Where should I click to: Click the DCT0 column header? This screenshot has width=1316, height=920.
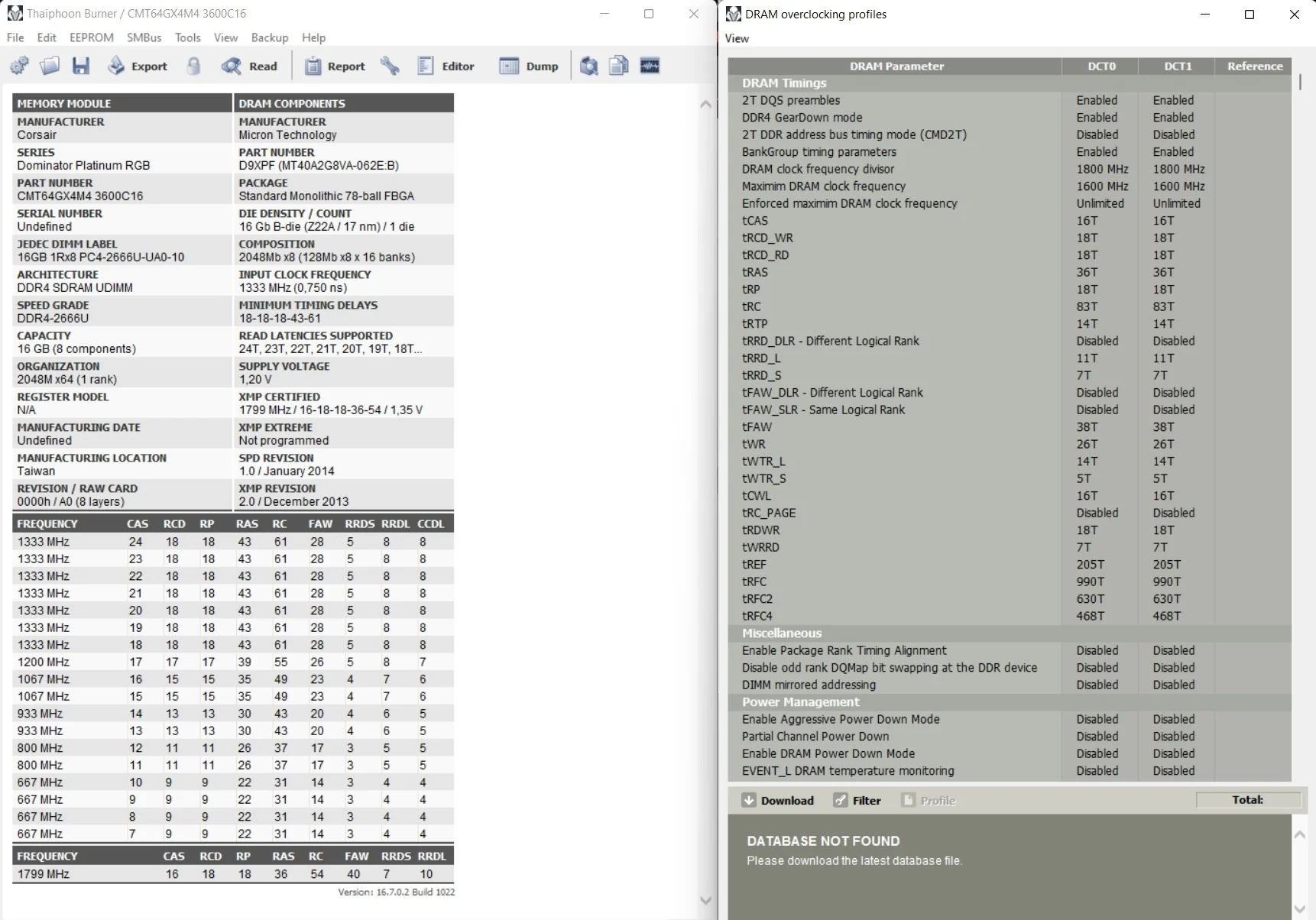[1100, 66]
